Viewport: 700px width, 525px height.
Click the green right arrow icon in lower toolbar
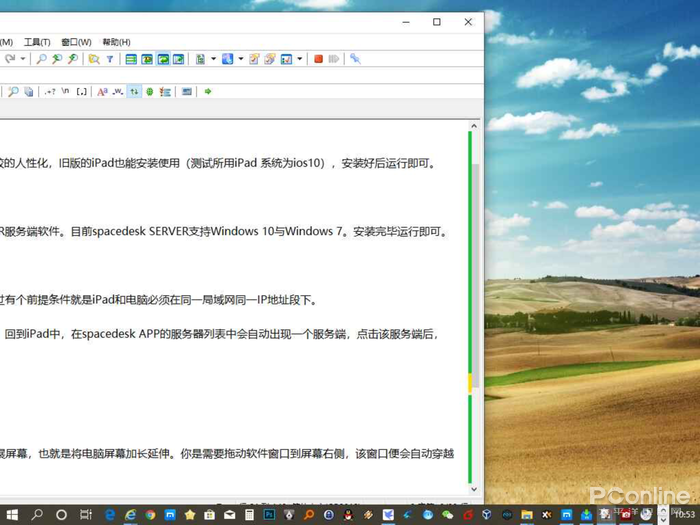coord(207,92)
